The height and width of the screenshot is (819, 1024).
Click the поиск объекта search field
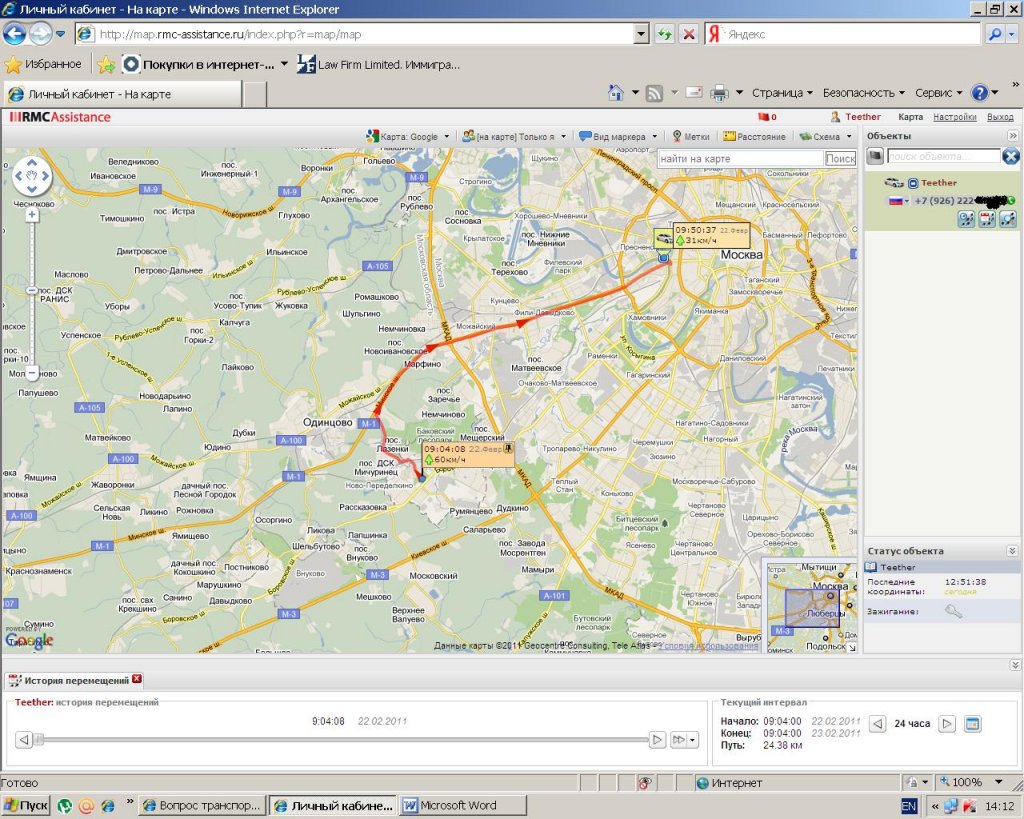pyautogui.click(x=943, y=156)
